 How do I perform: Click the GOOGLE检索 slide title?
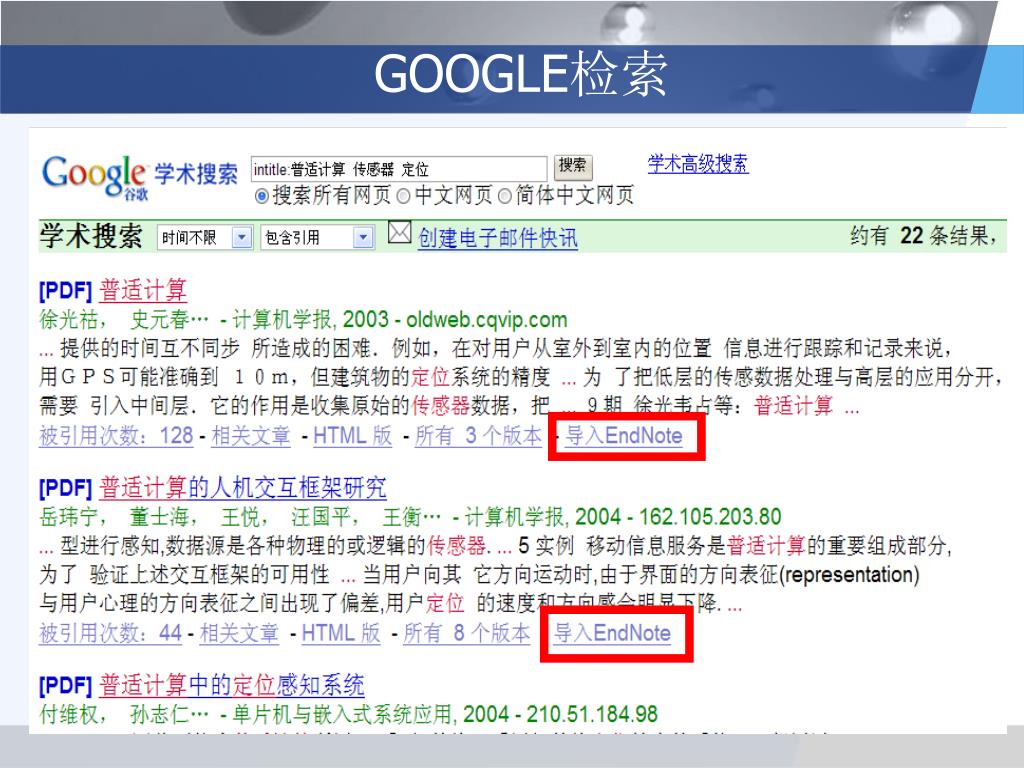click(520, 74)
